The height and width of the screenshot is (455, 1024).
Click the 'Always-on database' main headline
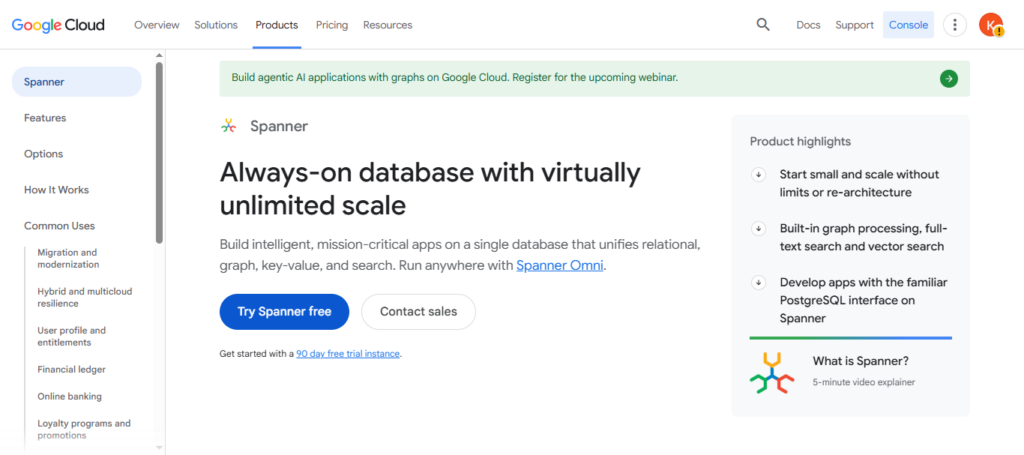(x=430, y=189)
